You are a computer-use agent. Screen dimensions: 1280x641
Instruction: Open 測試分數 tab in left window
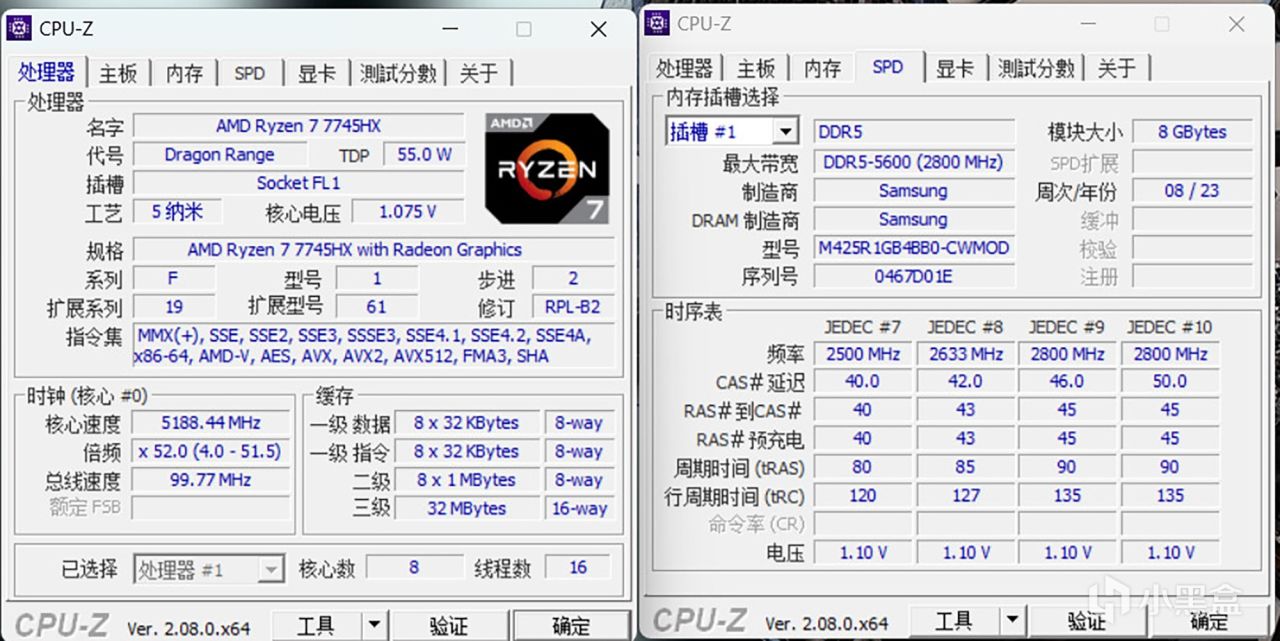click(x=398, y=73)
